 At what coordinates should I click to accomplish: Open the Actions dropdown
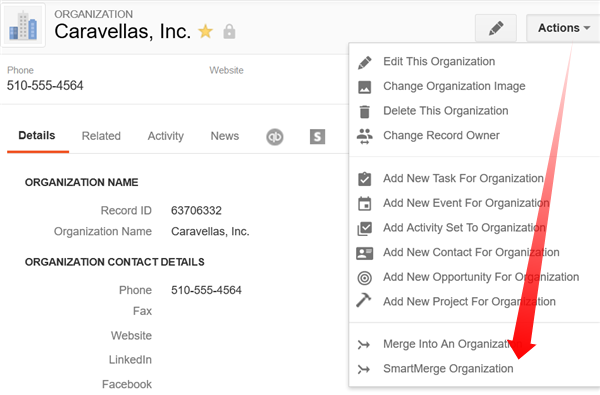pos(564,28)
